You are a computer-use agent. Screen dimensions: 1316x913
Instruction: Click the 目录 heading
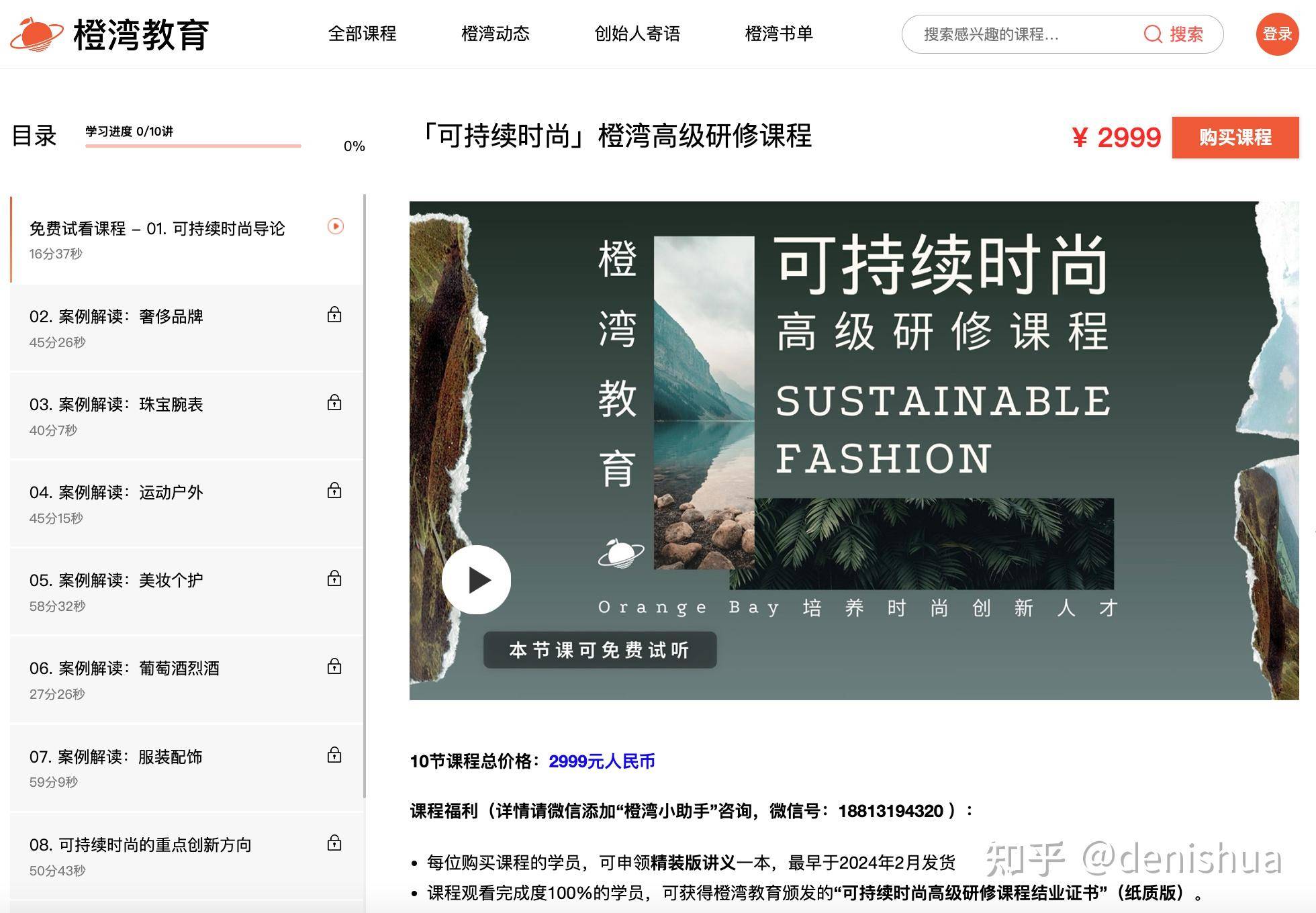tap(34, 136)
